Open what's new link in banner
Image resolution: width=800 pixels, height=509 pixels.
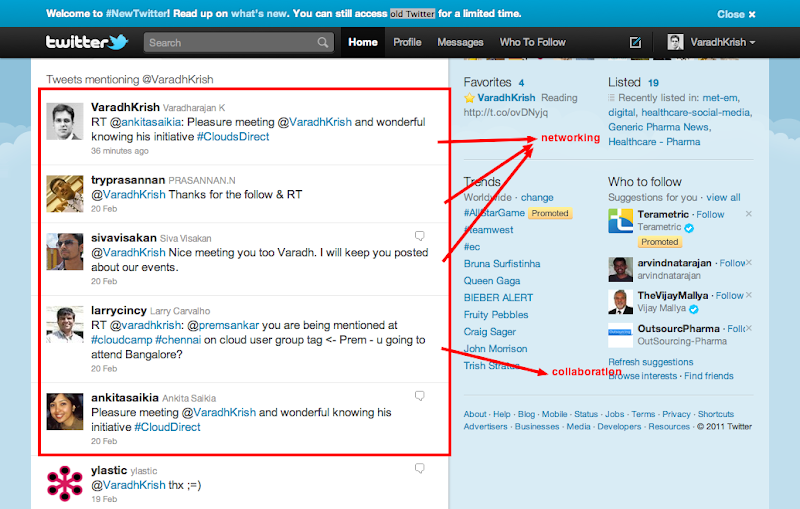(x=259, y=14)
